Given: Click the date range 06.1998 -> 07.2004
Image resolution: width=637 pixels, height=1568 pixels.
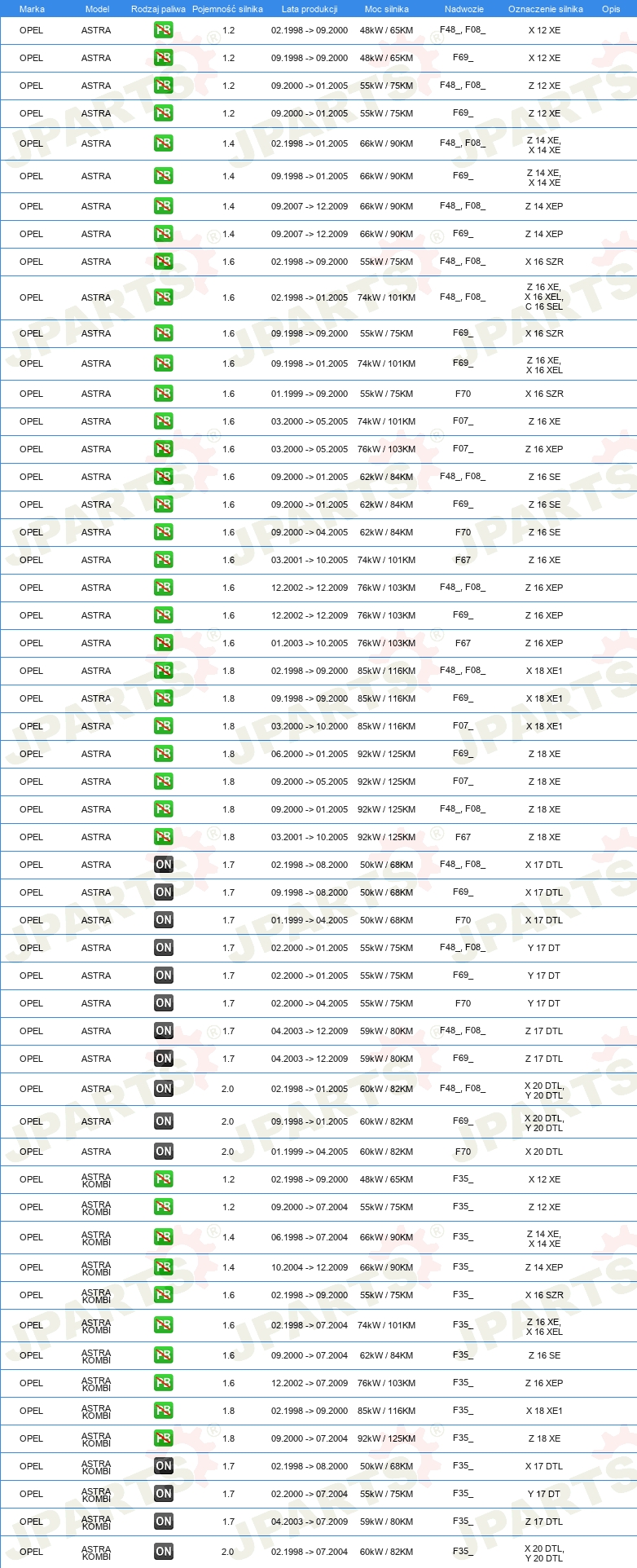Looking at the screenshot, I should tap(310, 1237).
